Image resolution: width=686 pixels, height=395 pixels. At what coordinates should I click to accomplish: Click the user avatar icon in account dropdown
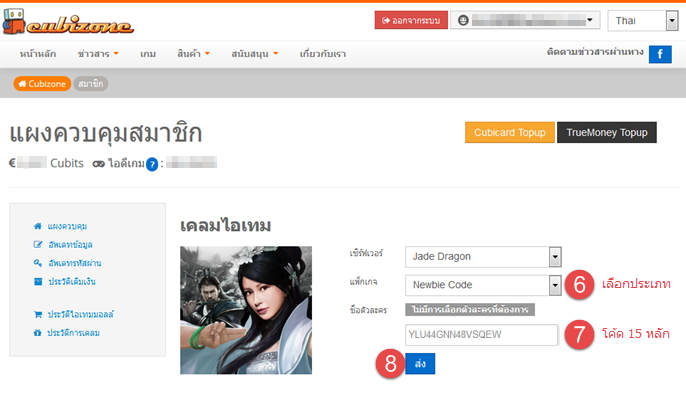tap(463, 20)
